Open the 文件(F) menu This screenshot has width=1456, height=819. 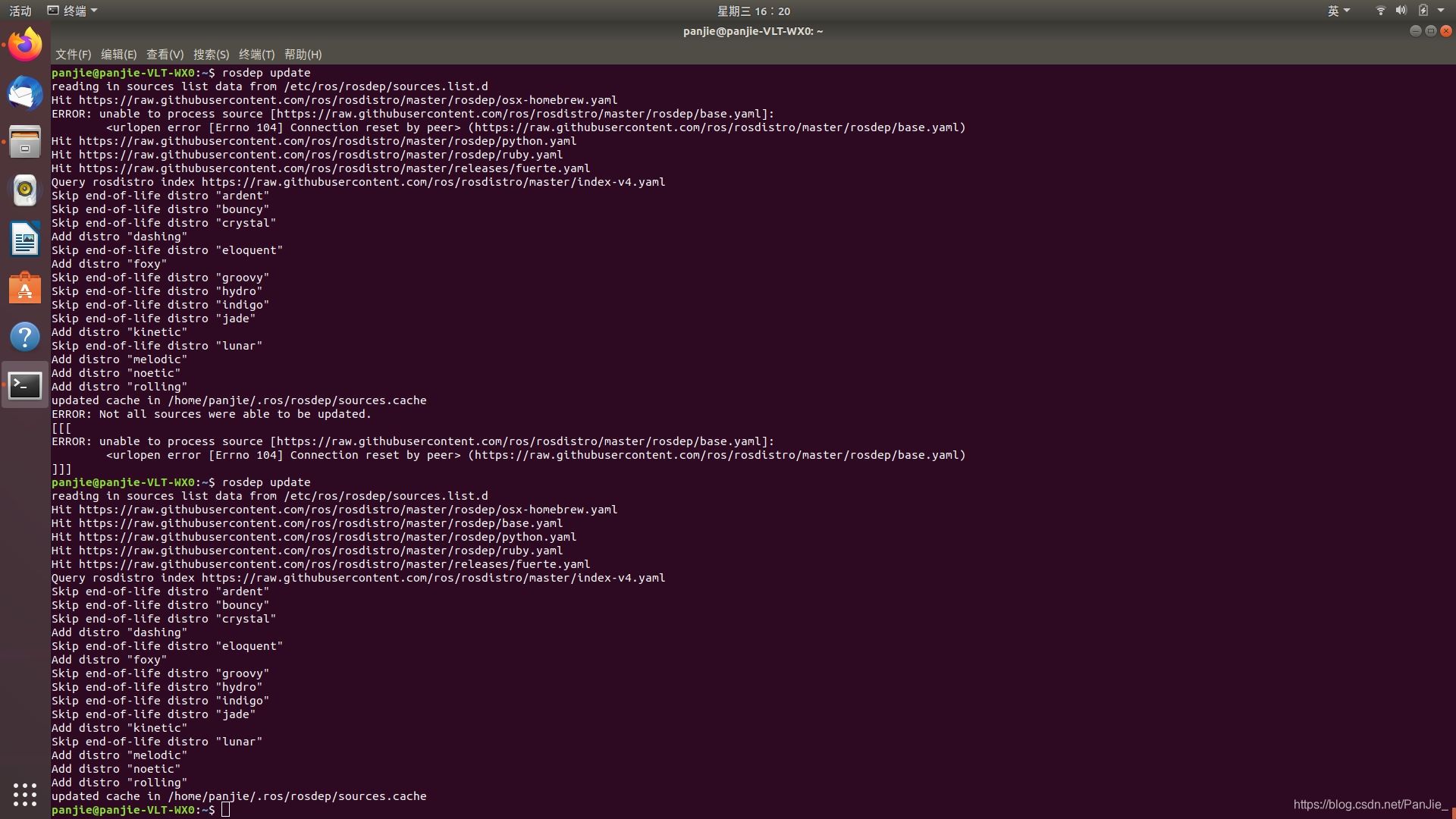pyautogui.click(x=73, y=55)
